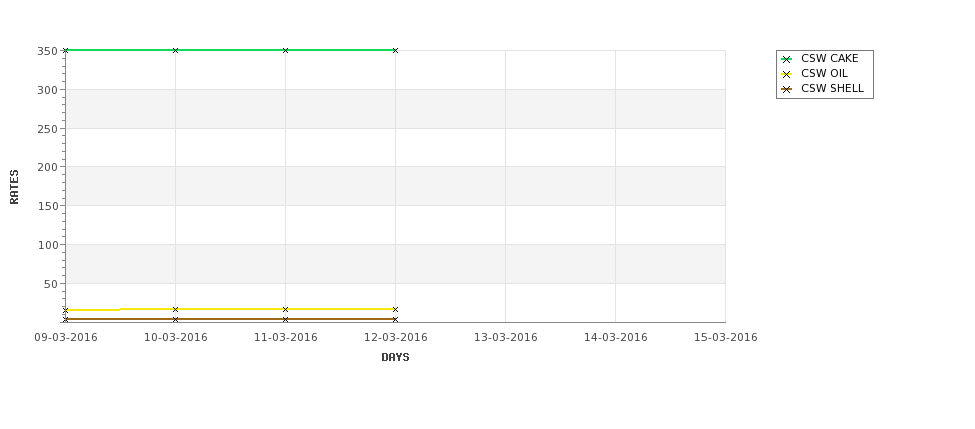Viewport: 975px width, 429px height.
Task: Click the RATES axis title
Action: (x=14, y=187)
